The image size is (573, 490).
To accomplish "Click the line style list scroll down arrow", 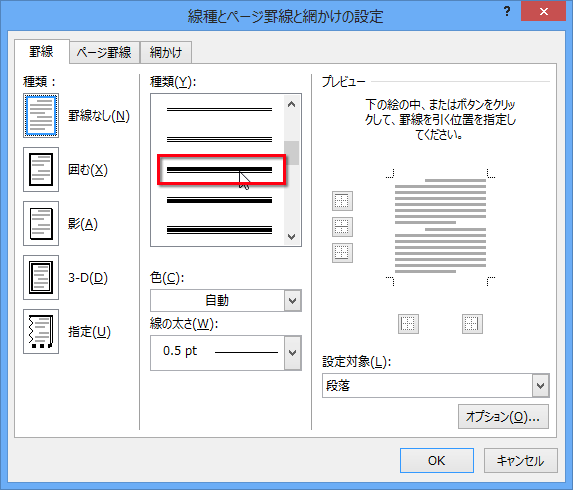I will coord(292,236).
